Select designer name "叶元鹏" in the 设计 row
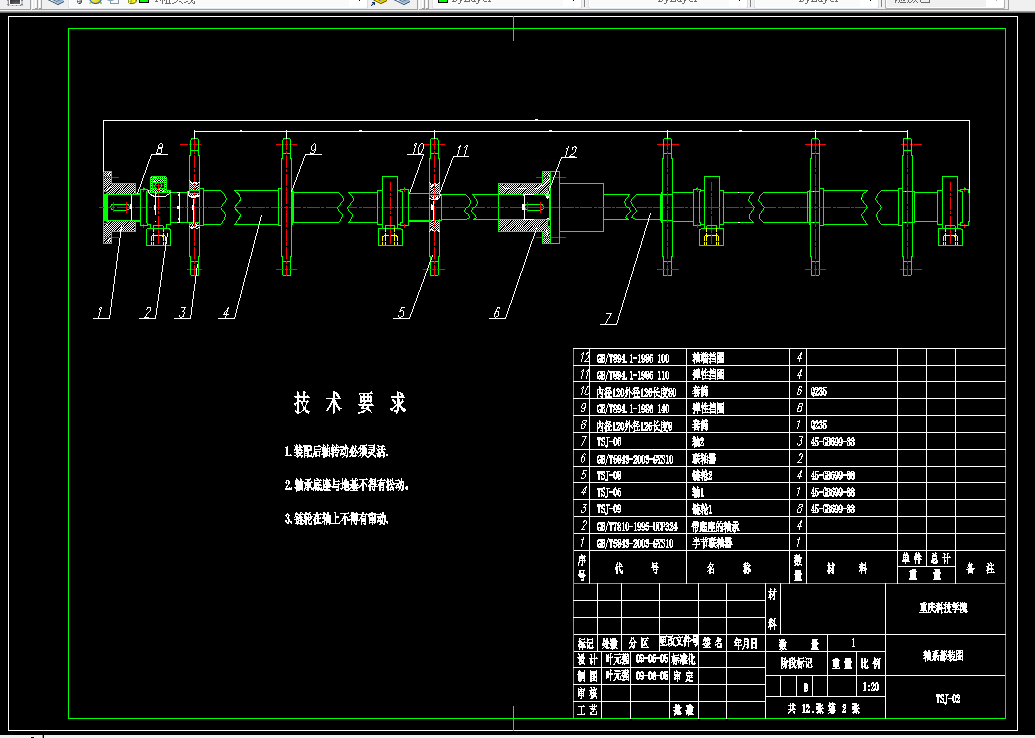The image size is (1035, 738). 617,659
